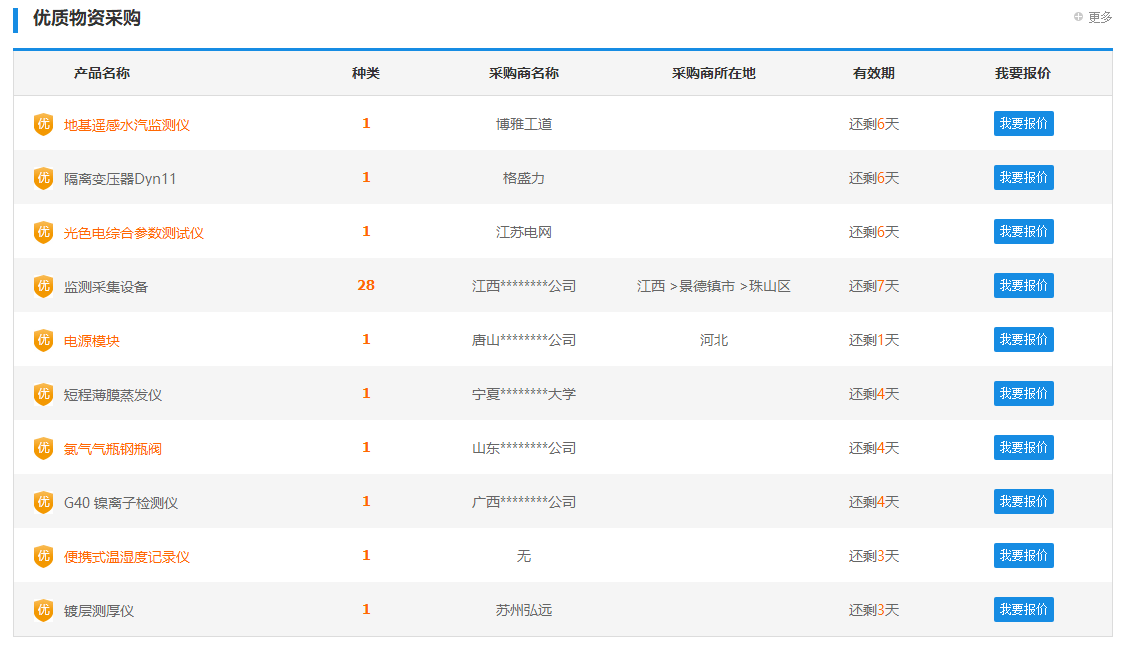Image resolution: width=1123 pixels, height=649 pixels.
Task: Click the 产品名称 column header
Action: (x=102, y=73)
